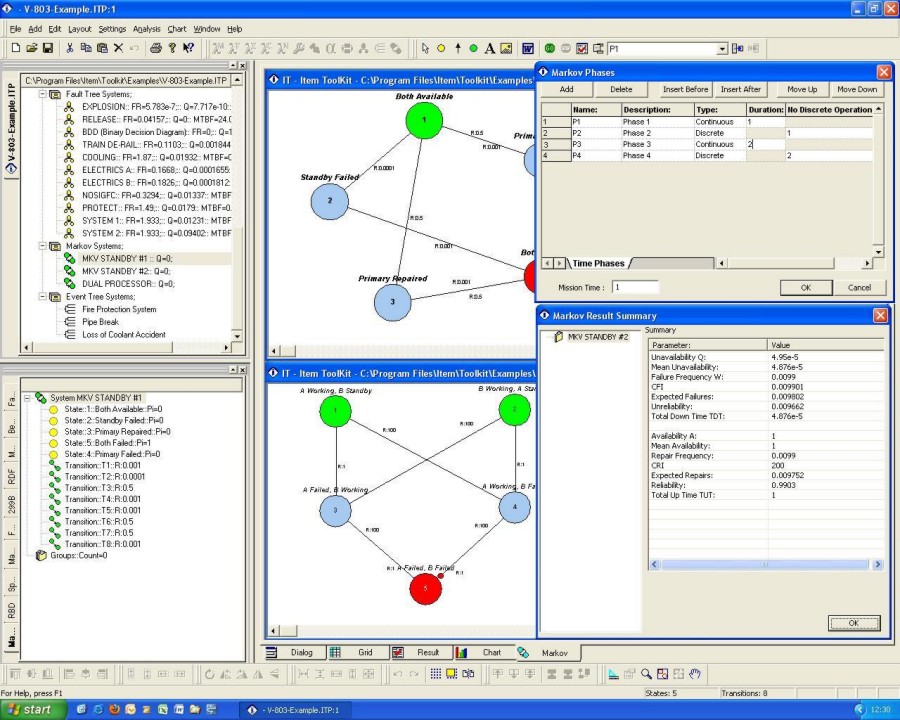Select DUAL PROCESSOR in project tree
900x720 pixels.
coord(128,284)
